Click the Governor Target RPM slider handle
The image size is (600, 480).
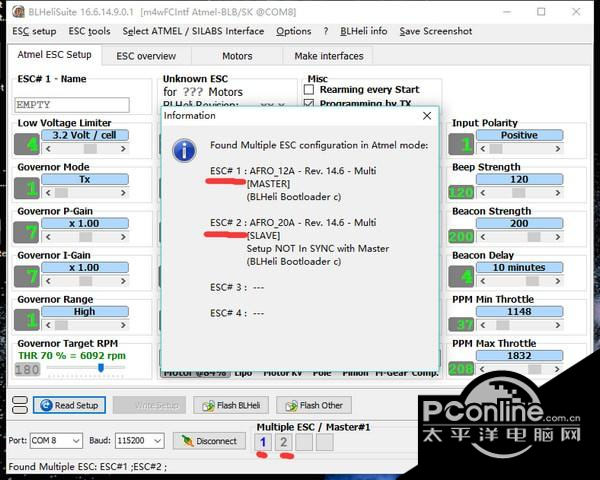(101, 368)
